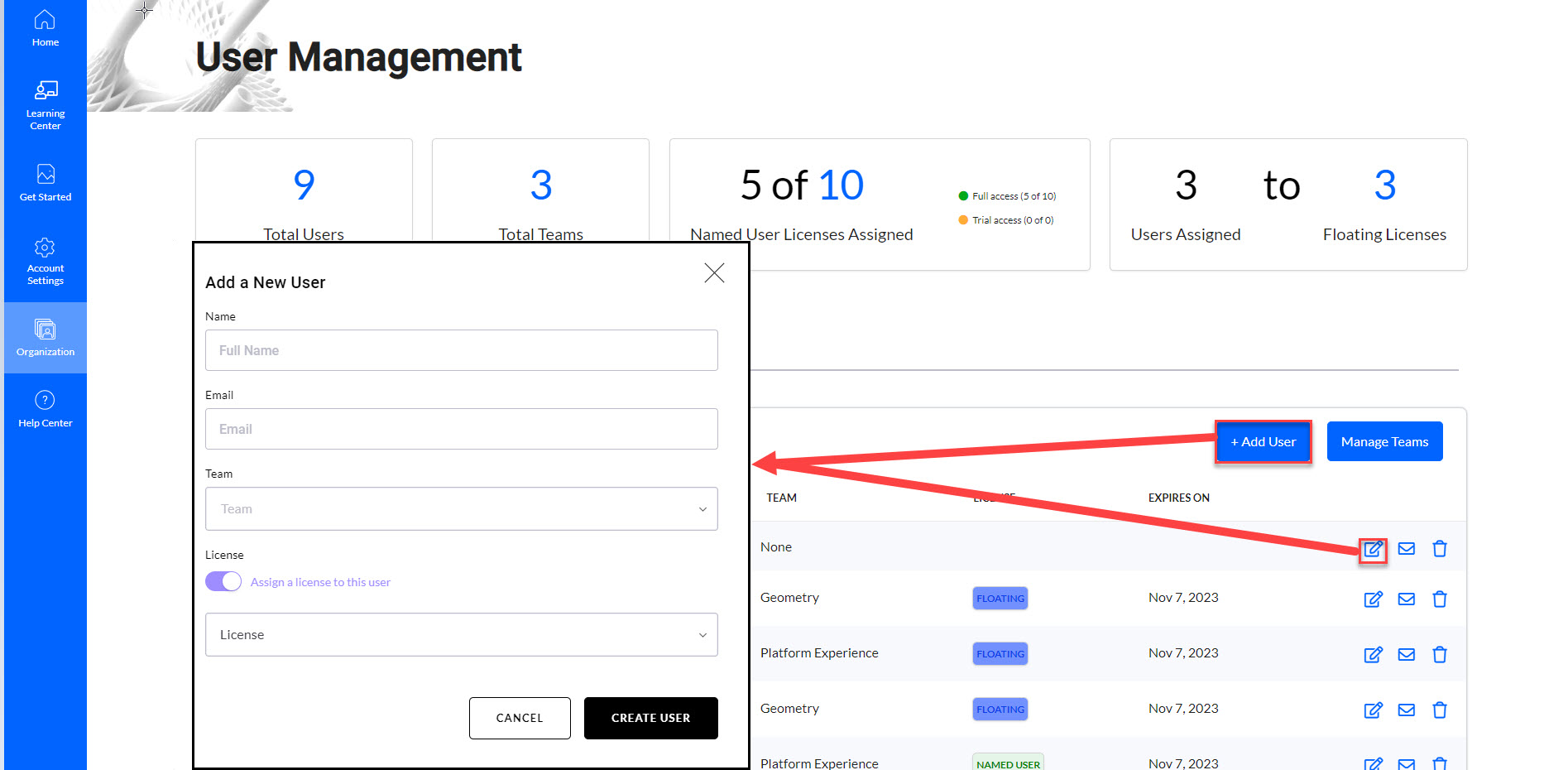Select Organization in the sidebar

click(x=46, y=338)
